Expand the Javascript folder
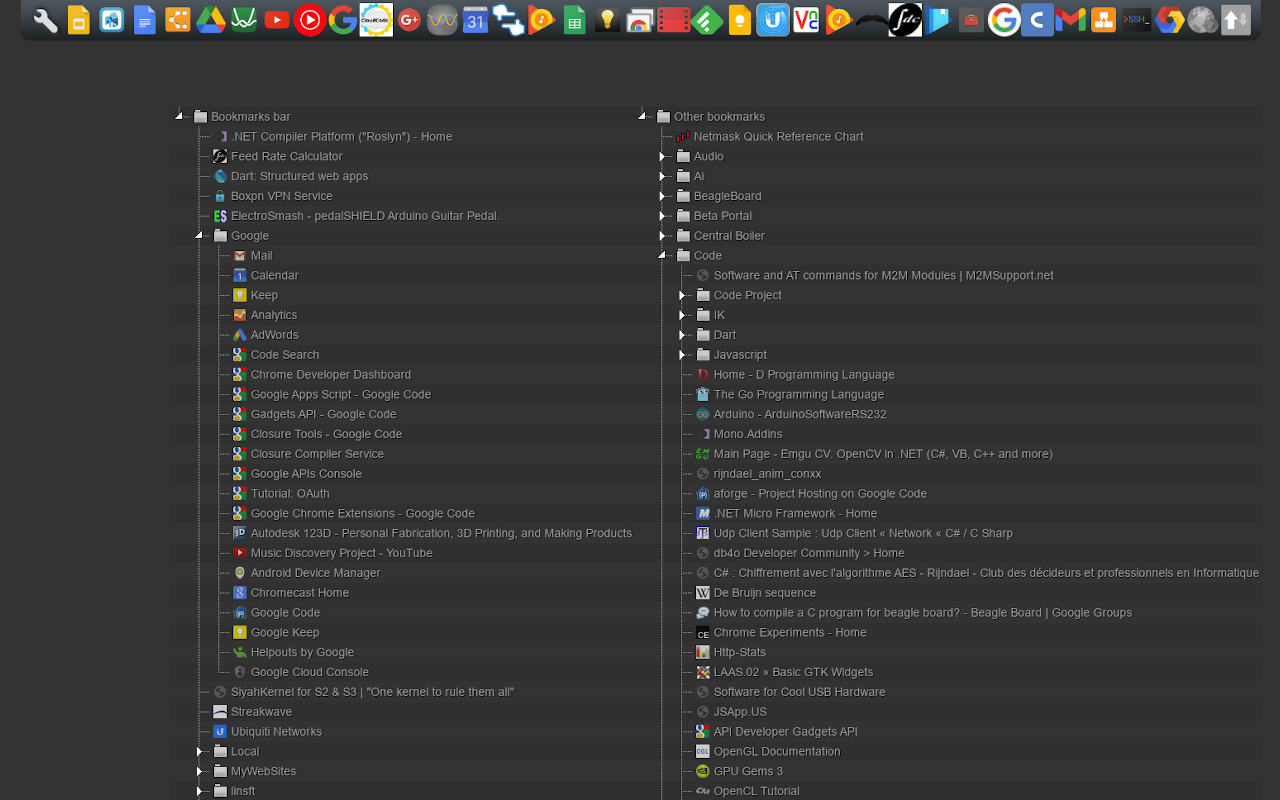This screenshot has height=800, width=1280. [x=681, y=355]
